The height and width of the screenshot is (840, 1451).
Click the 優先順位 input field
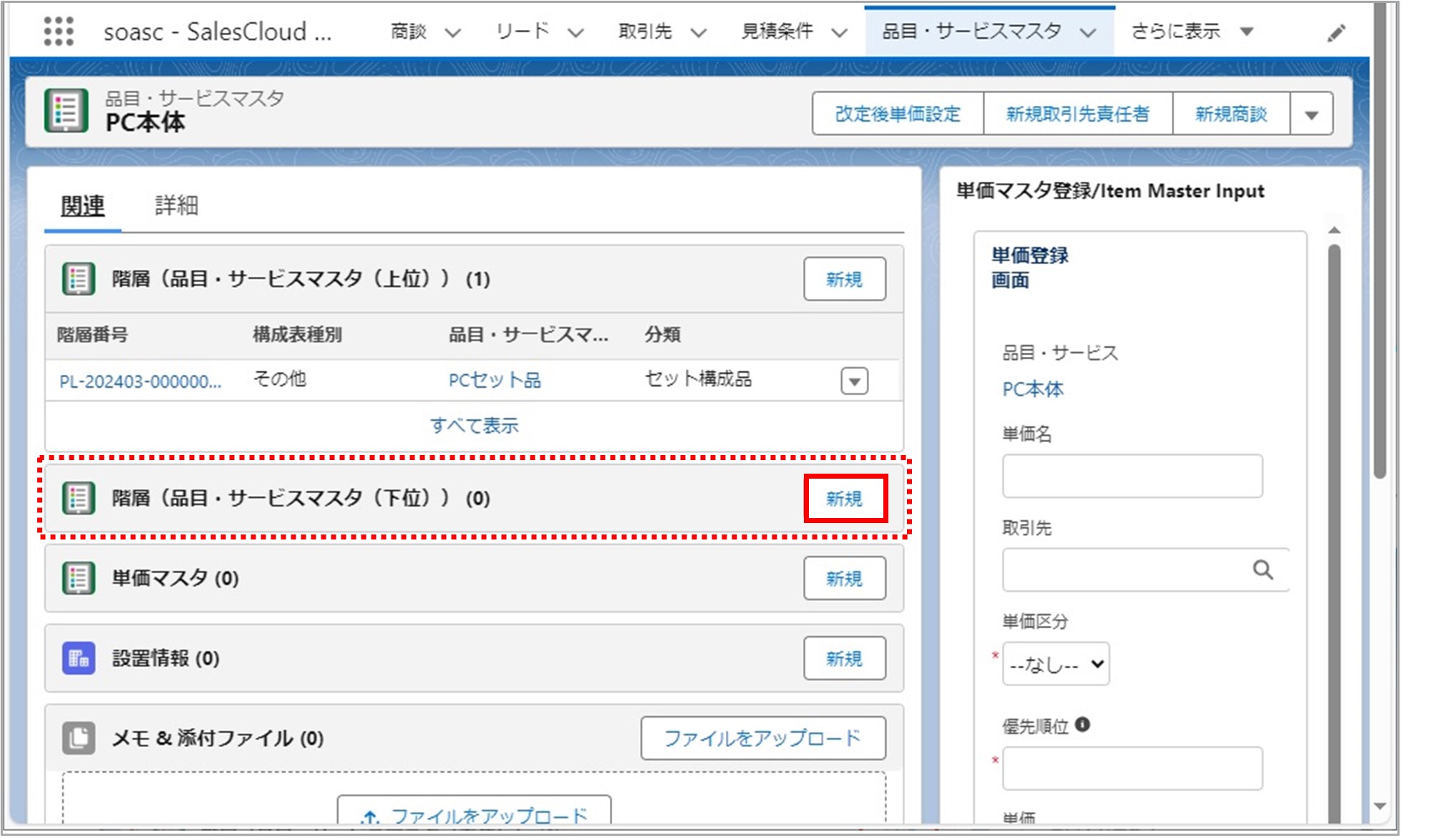click(x=1132, y=768)
